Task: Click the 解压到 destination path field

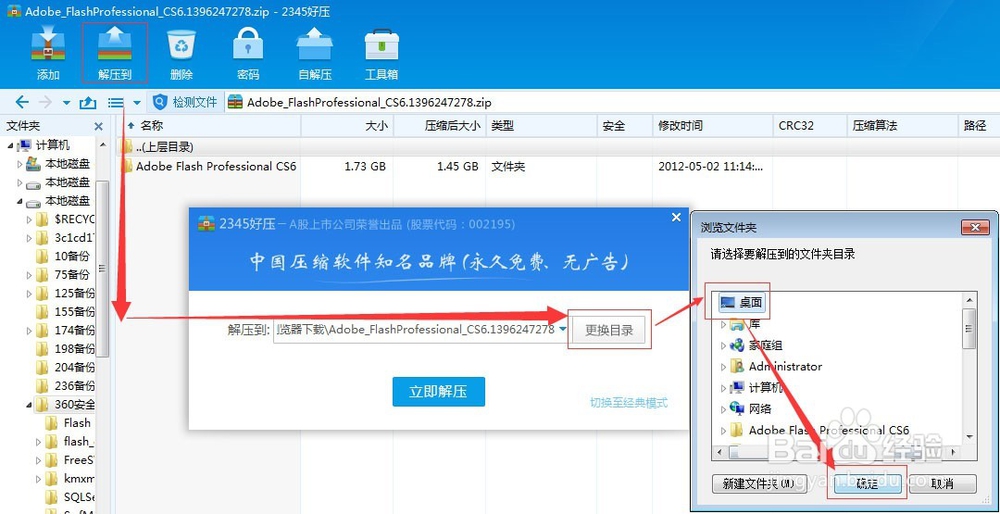Action: coord(415,330)
